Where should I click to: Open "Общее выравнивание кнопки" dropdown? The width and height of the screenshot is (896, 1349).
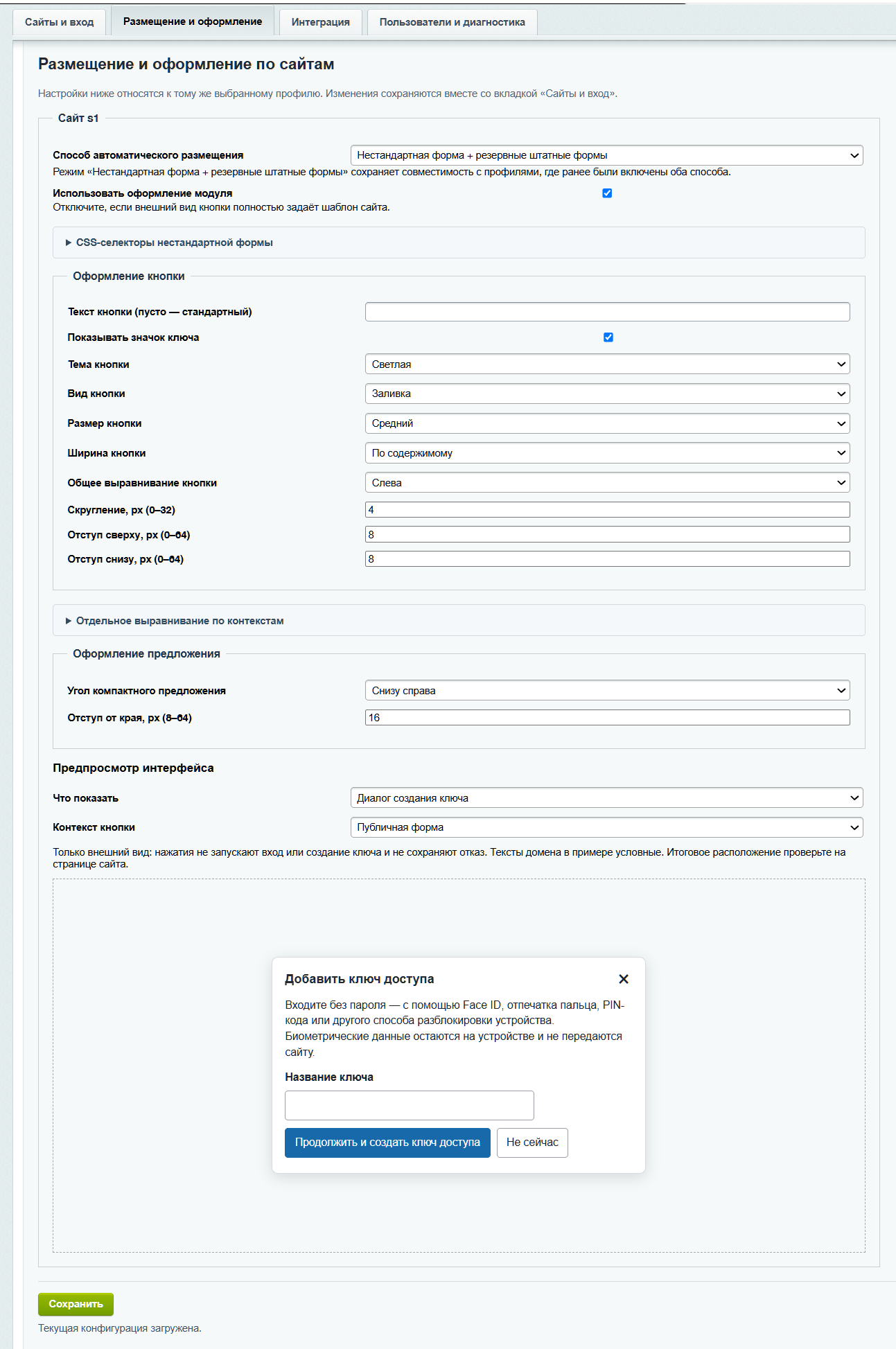tap(607, 483)
